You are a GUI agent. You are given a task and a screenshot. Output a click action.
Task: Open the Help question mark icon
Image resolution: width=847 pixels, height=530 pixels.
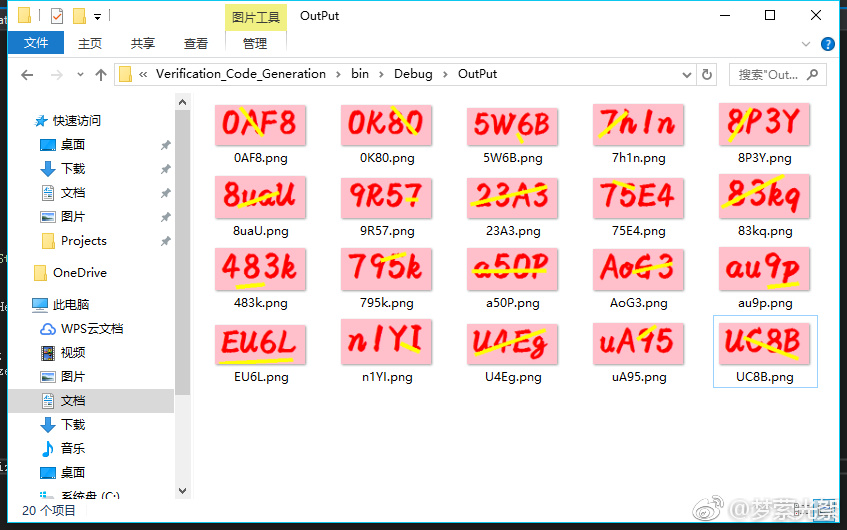click(x=827, y=44)
